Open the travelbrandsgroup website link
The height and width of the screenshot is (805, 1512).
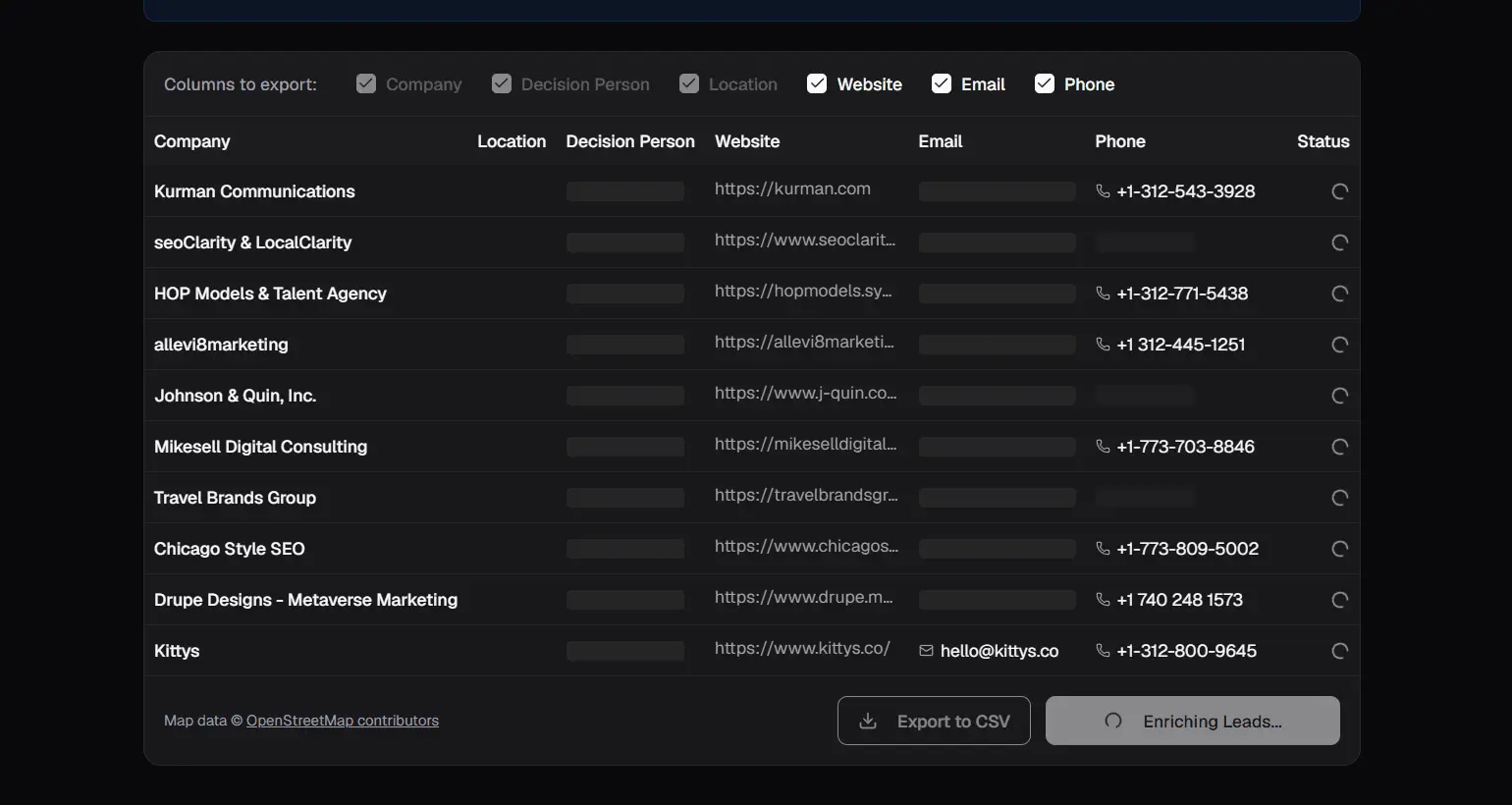(x=806, y=495)
